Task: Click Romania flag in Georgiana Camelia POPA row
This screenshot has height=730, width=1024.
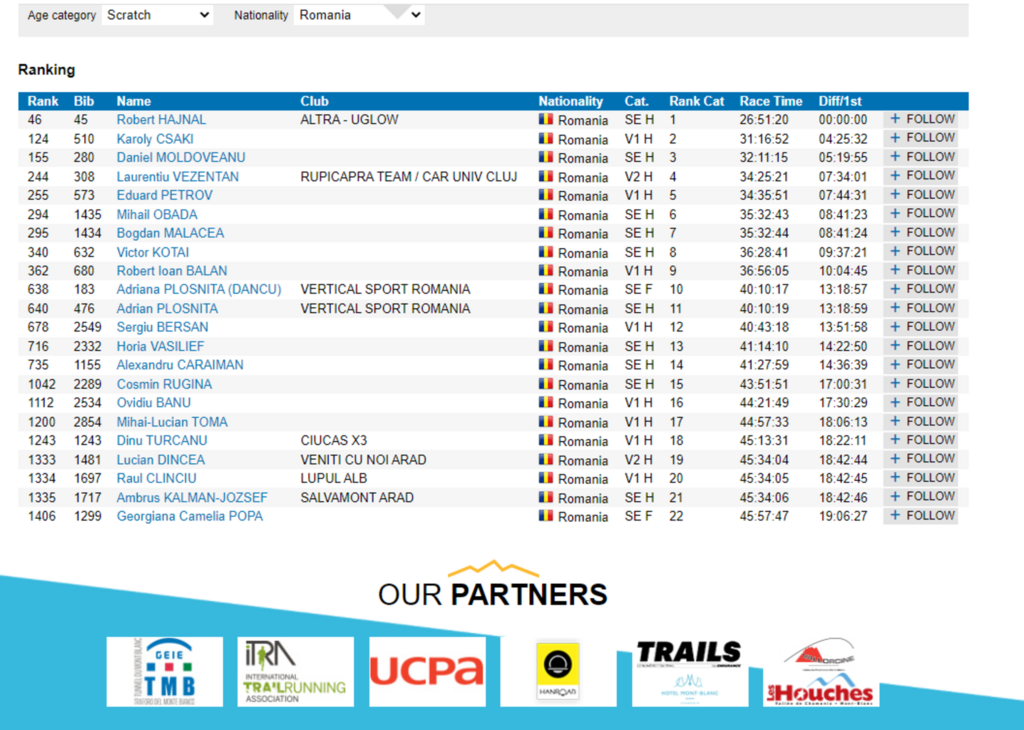Action: click(545, 517)
